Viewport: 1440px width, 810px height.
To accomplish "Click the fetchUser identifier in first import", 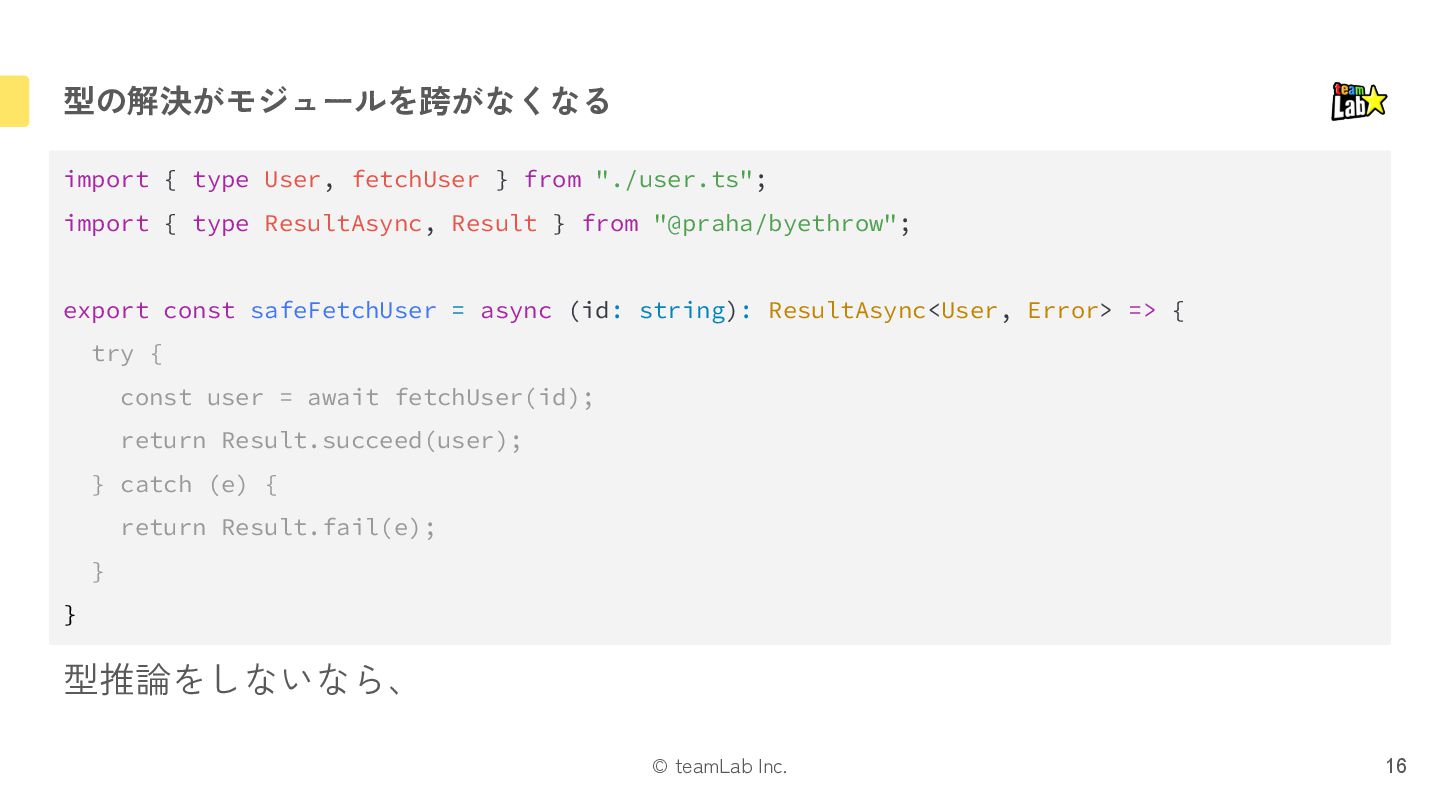I will tap(415, 180).
